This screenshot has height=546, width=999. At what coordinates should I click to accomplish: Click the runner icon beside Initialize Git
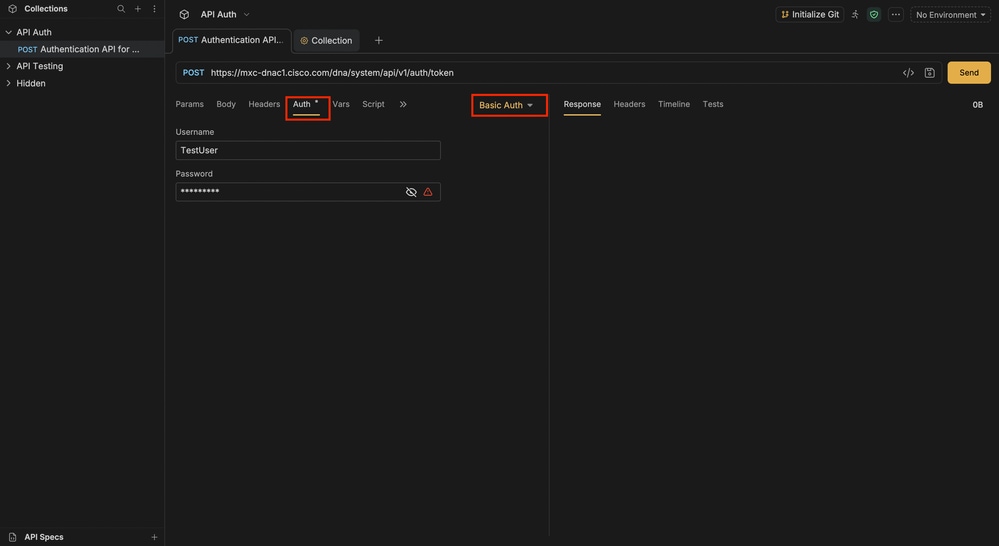[855, 14]
